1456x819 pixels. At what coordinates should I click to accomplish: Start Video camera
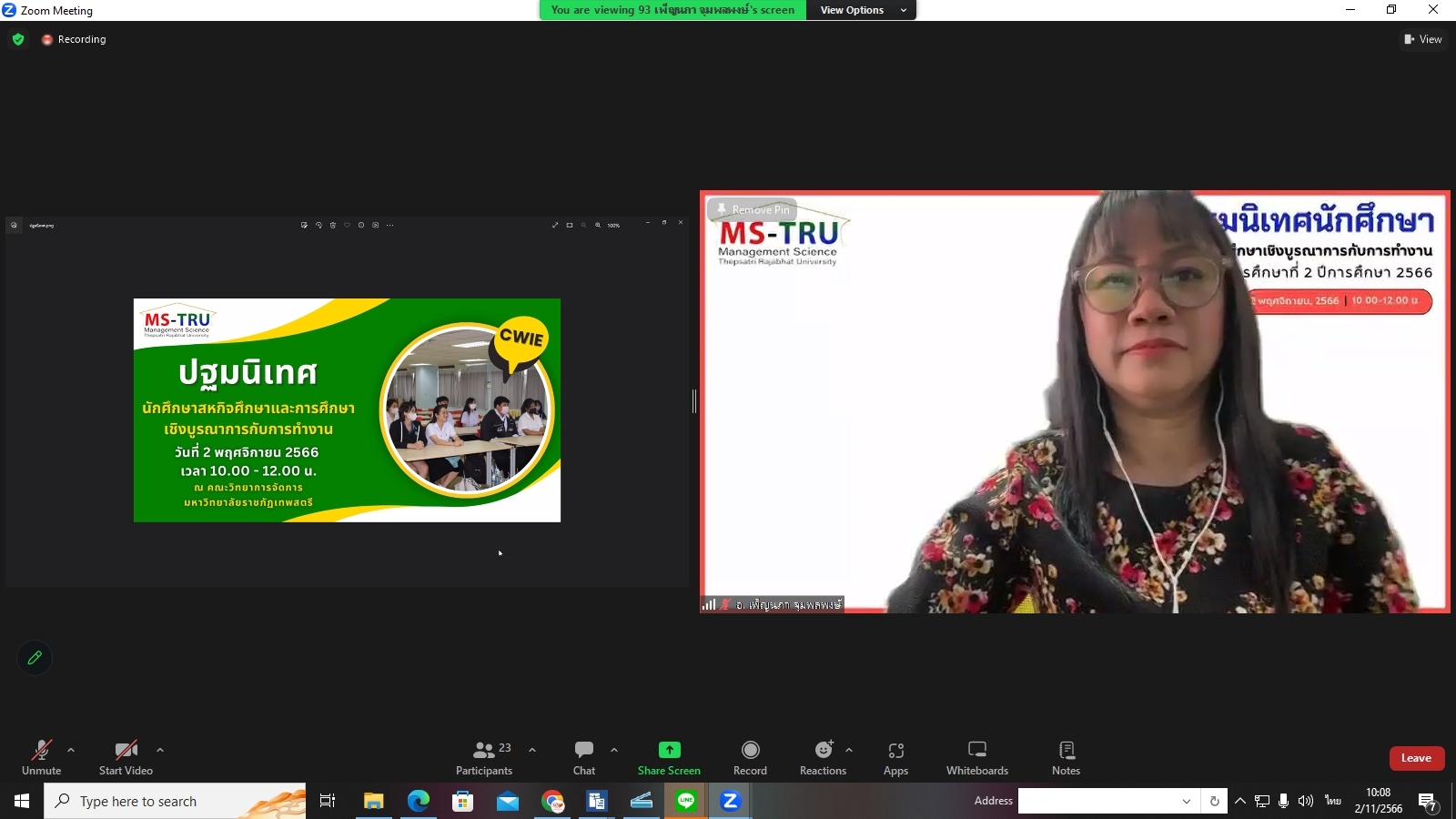(x=126, y=757)
